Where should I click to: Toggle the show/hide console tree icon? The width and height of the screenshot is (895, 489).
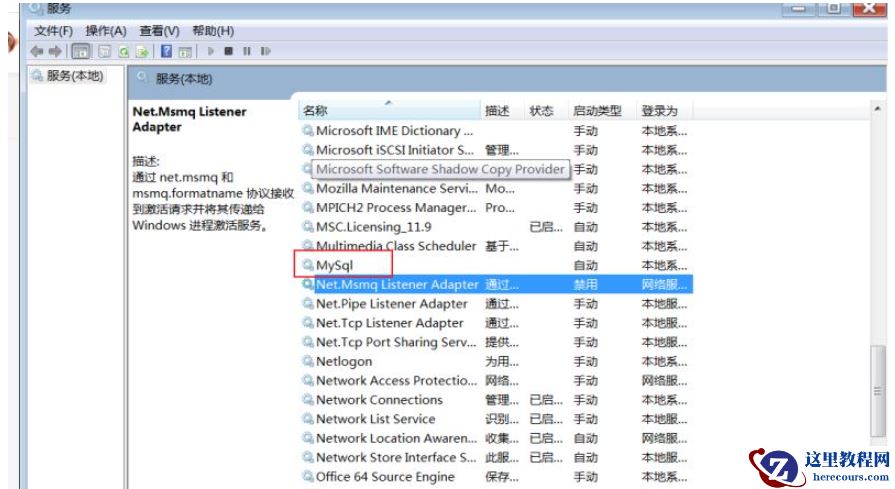tap(81, 51)
